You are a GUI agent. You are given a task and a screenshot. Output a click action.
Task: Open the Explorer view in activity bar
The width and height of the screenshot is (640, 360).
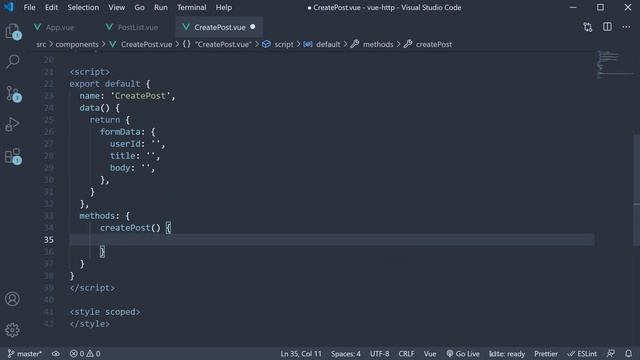click(x=13, y=32)
